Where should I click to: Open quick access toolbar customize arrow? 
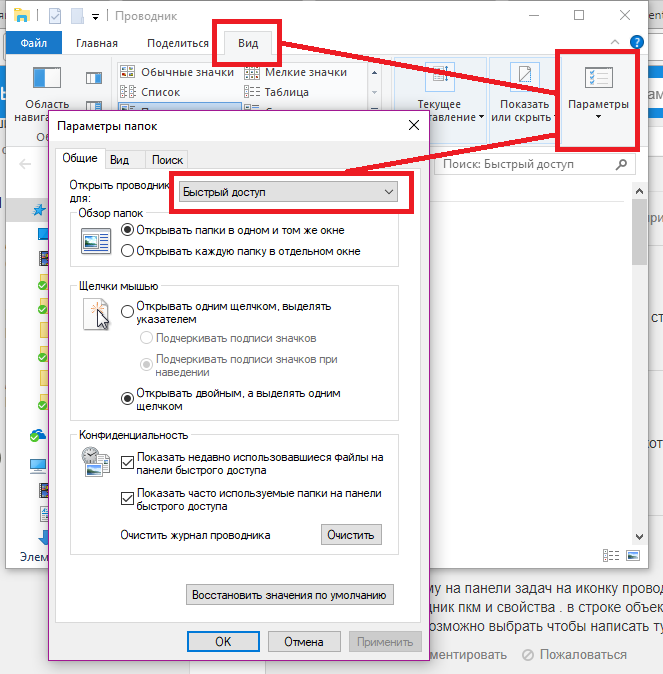click(95, 17)
